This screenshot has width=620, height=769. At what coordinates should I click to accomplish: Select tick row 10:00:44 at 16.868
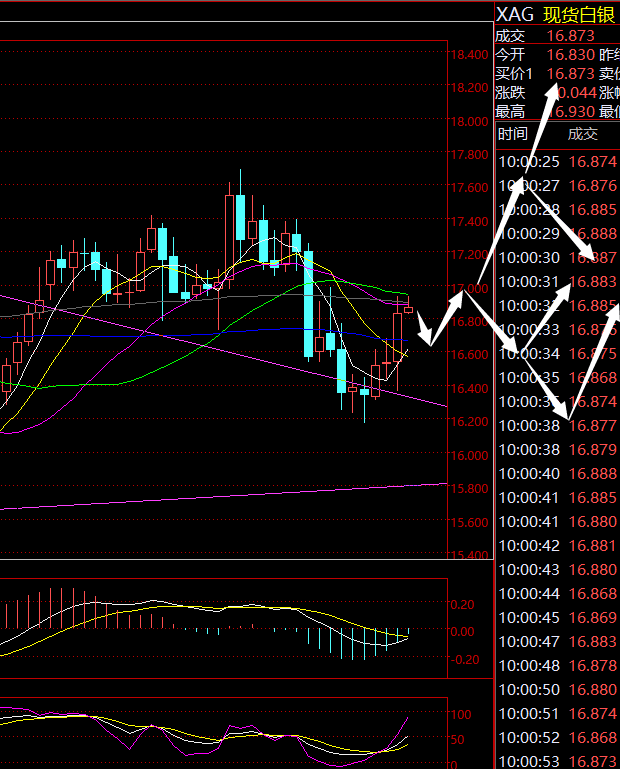tap(558, 594)
